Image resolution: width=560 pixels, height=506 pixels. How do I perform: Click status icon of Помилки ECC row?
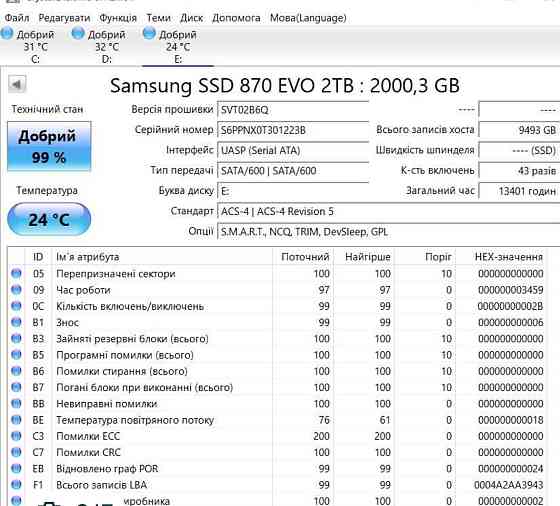(x=16, y=436)
